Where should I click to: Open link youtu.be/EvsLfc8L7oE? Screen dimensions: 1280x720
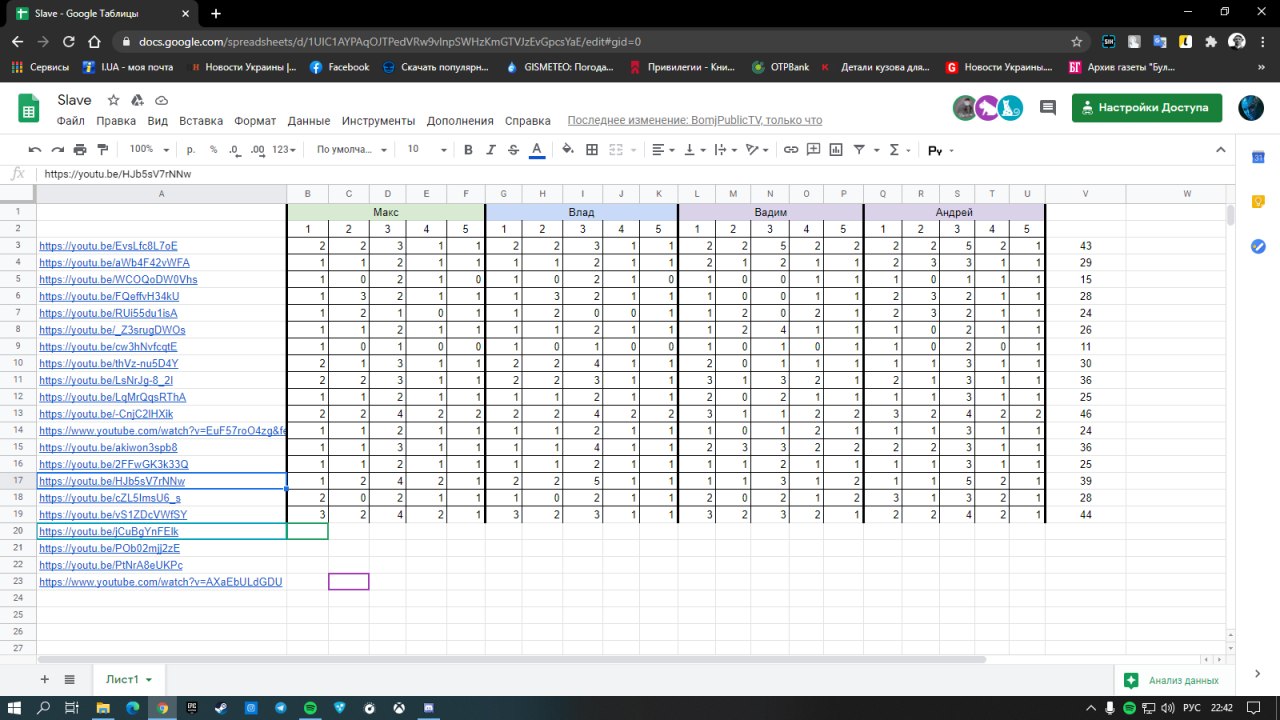point(108,246)
